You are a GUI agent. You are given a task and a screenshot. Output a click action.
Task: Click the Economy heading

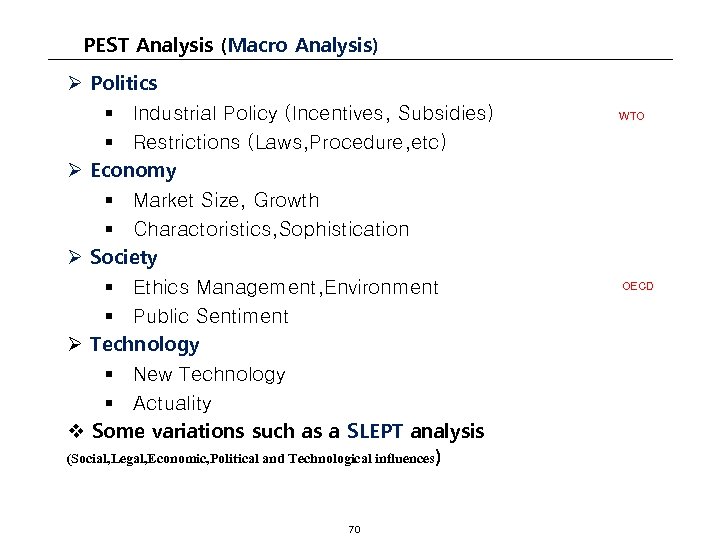coord(133,171)
